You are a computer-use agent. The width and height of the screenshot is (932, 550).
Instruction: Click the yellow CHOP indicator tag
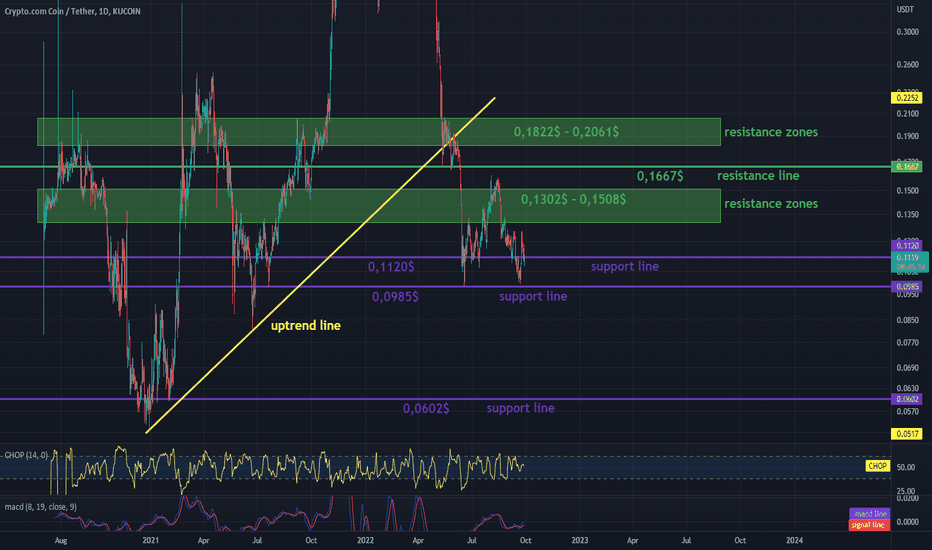click(877, 466)
